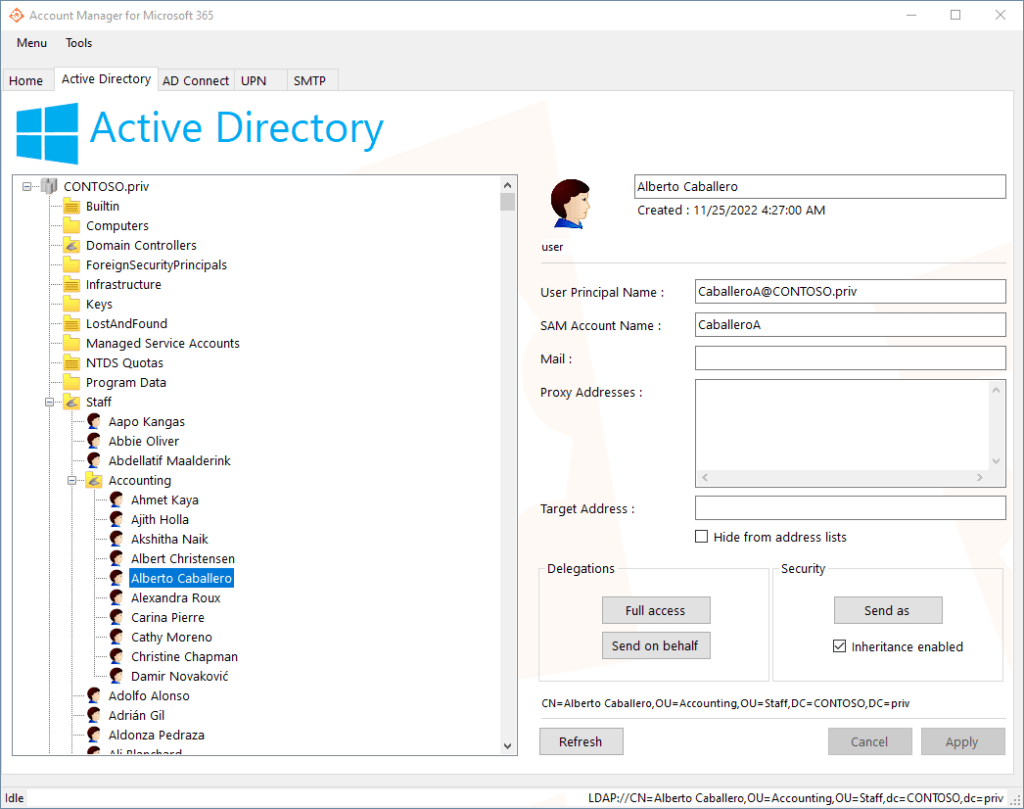The image size is (1024, 809).
Task: Switch to the AD Connect tab
Action: coord(195,80)
